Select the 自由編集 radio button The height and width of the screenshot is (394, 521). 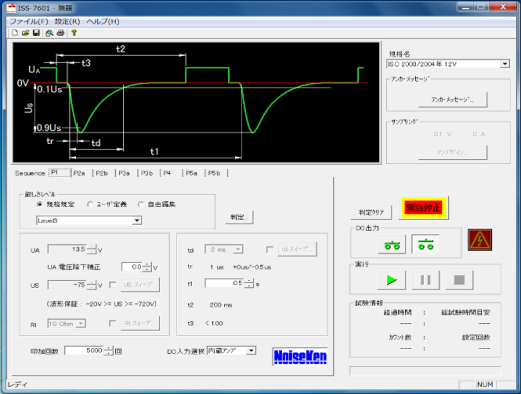click(141, 204)
